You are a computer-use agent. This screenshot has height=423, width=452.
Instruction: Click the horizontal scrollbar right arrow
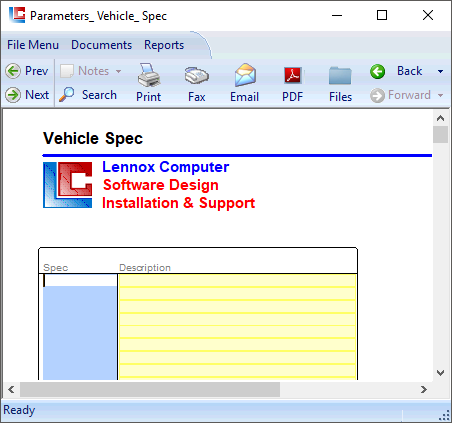[x=424, y=389]
